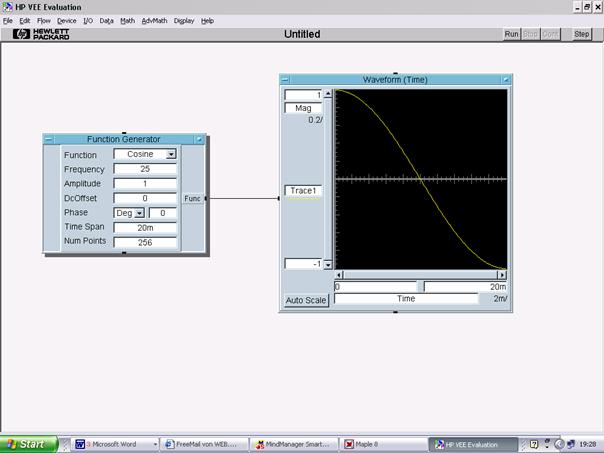Open the Function Generator object menu icon
This screenshot has height=453, width=604.
tap(49, 139)
